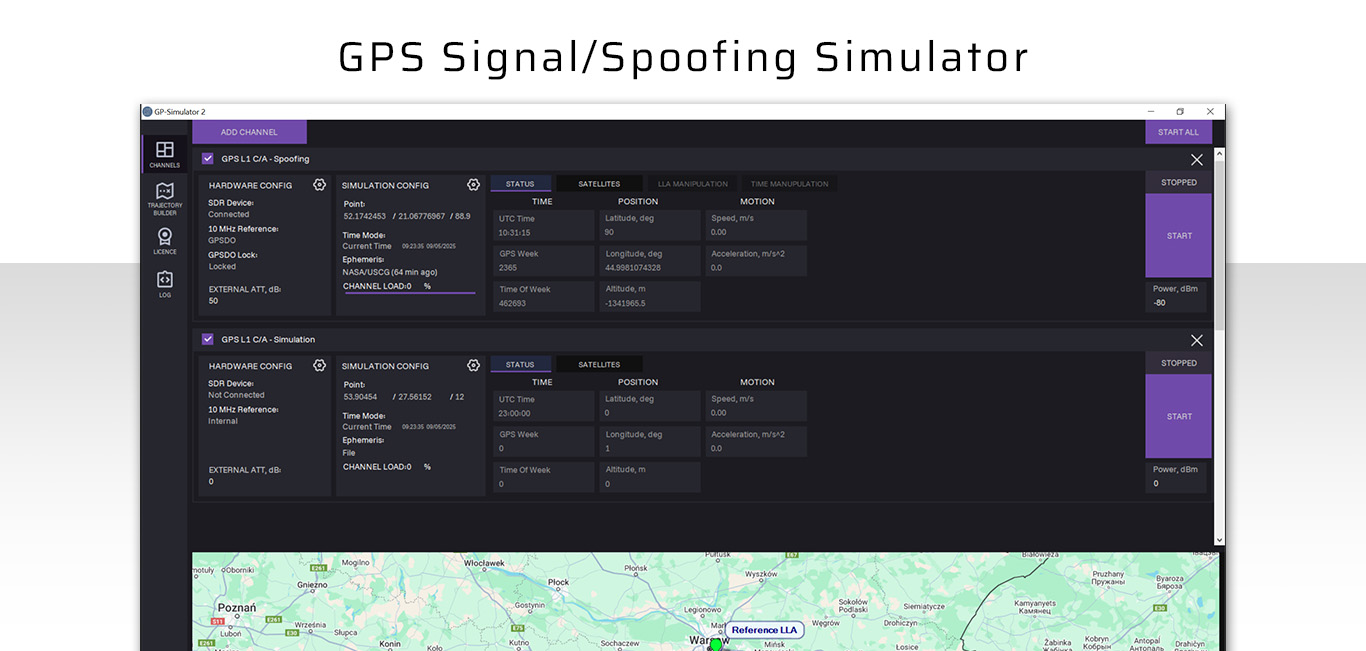Select the Status tab of simulation channel
This screenshot has height=651, width=1366.
coord(520,364)
